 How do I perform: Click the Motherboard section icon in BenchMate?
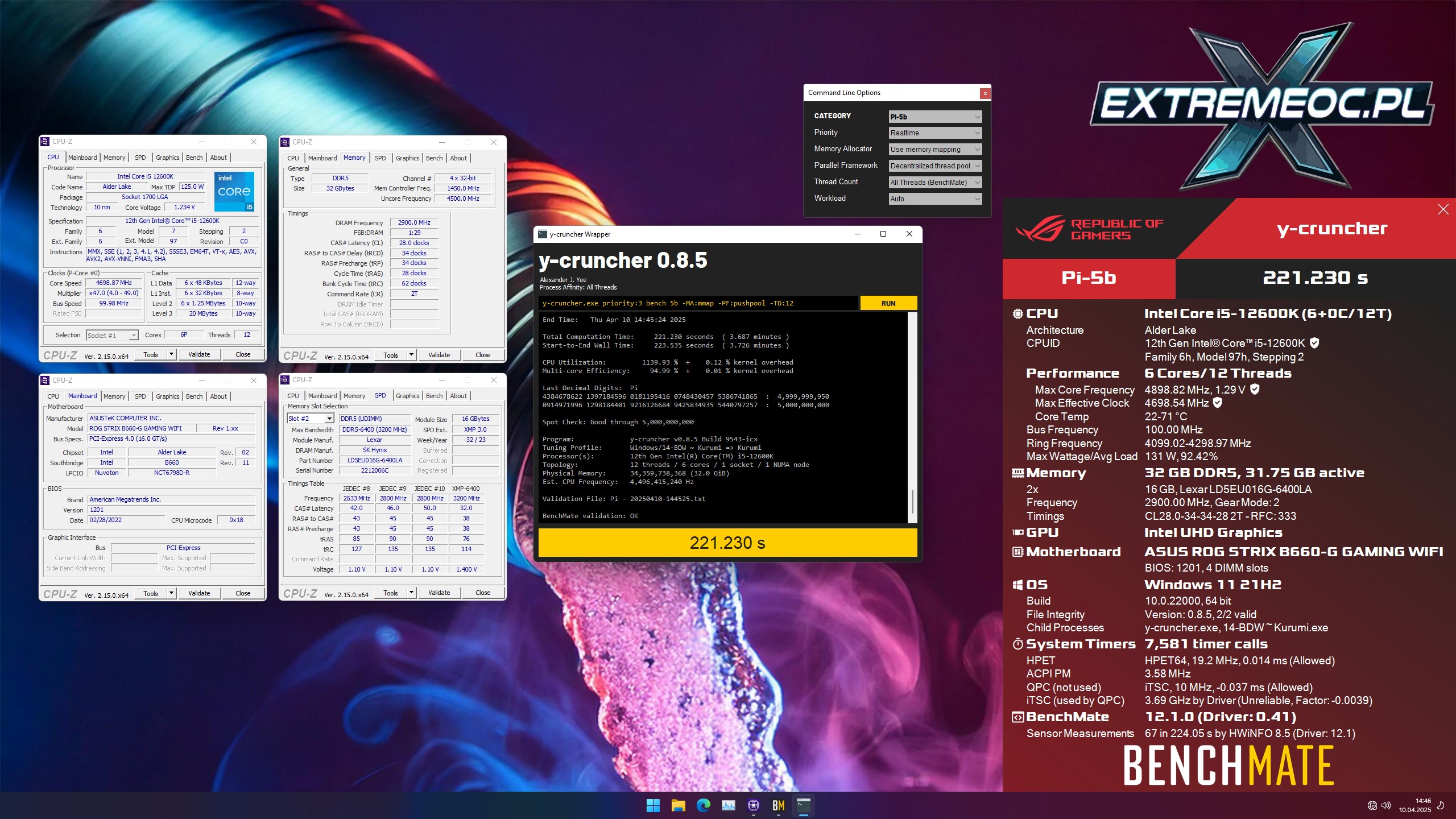(1017, 552)
